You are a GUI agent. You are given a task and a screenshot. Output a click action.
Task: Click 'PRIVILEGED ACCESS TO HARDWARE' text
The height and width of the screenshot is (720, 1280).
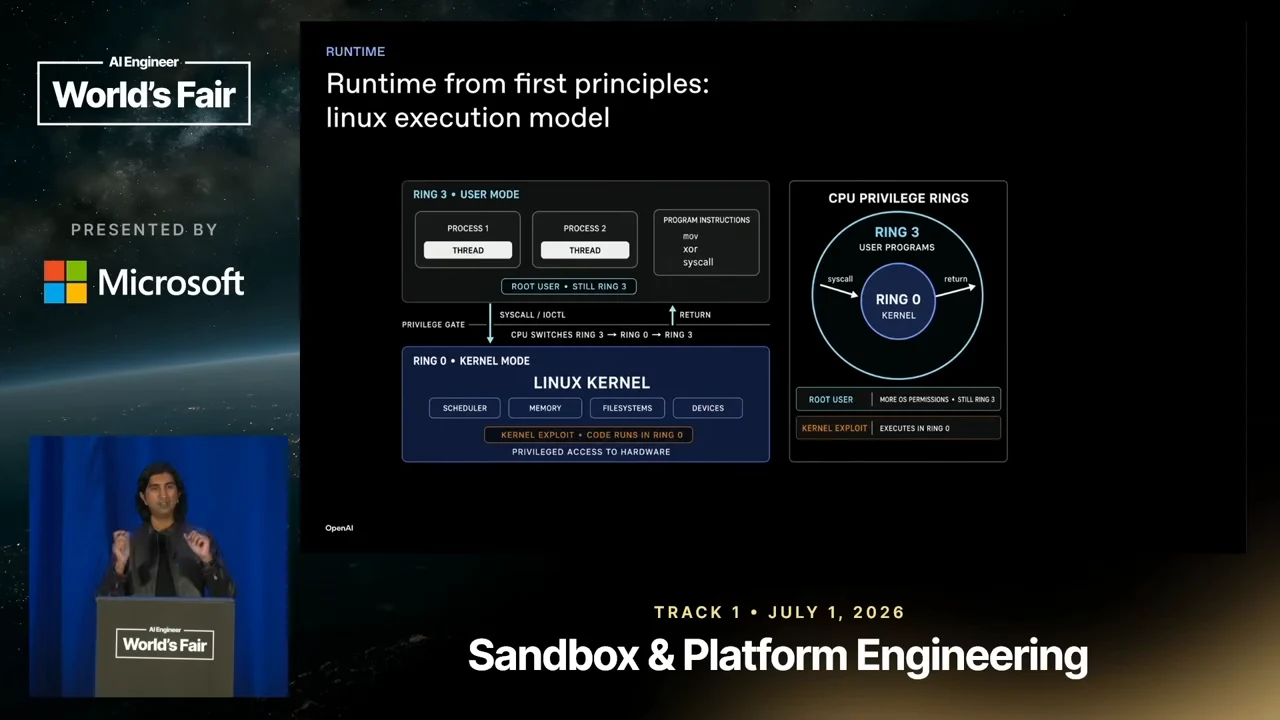pyautogui.click(x=591, y=452)
